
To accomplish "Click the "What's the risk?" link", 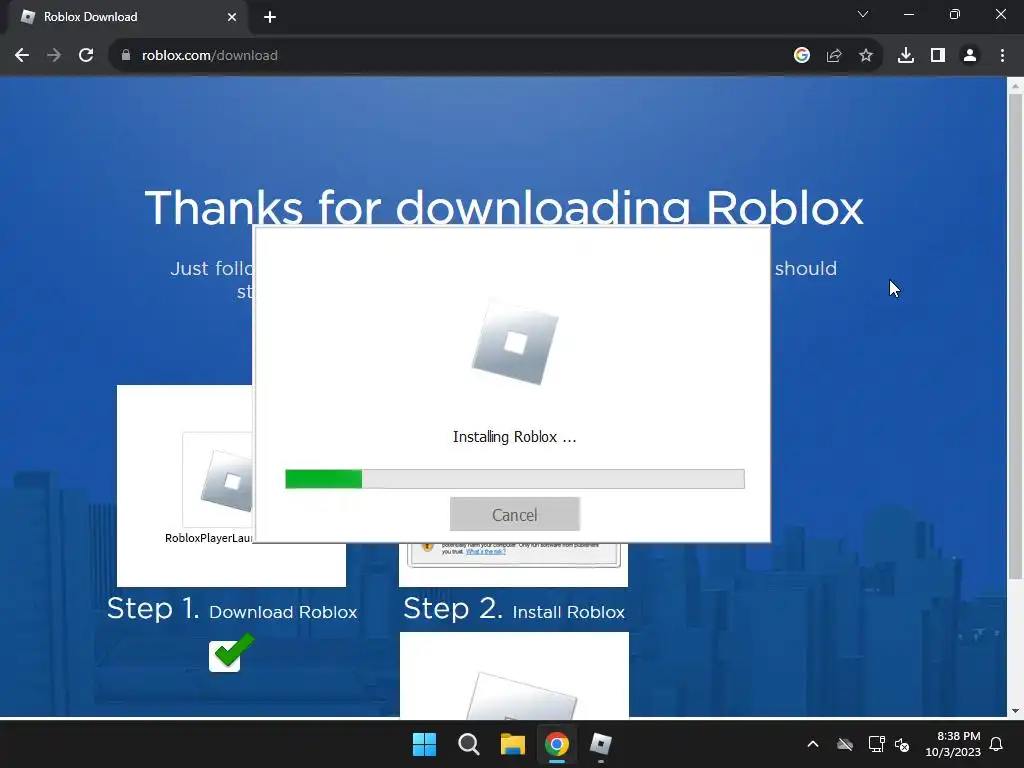I will tap(485, 552).
